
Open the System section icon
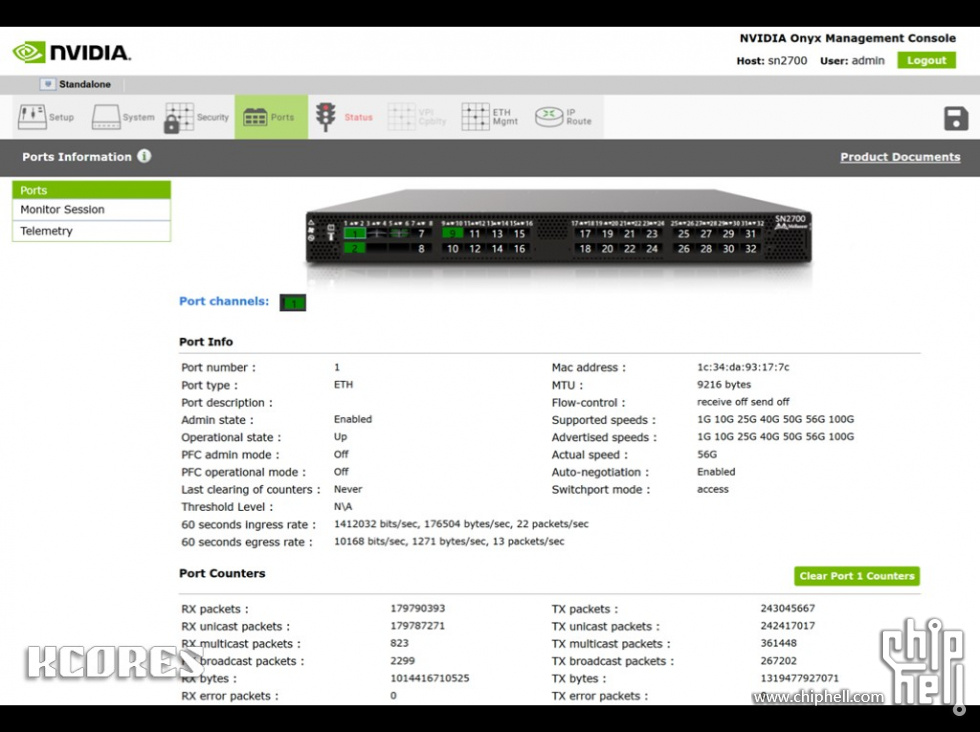(x=106, y=117)
